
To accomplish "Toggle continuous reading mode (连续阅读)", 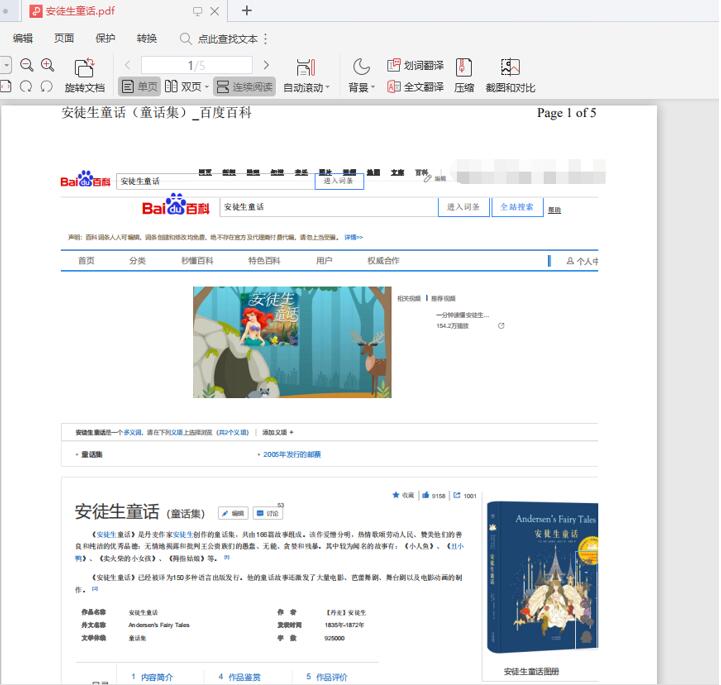I will (244, 86).
